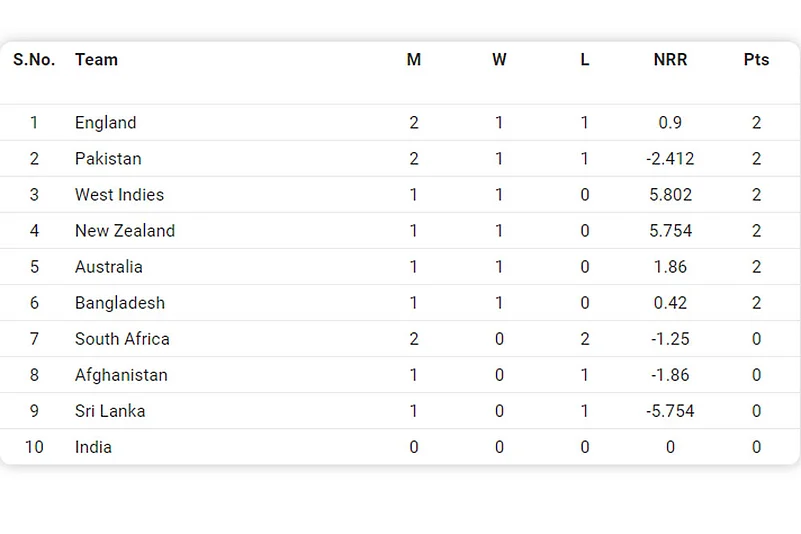Open the Afghanistan team entry
This screenshot has height=534, width=801.
pyautogui.click(x=121, y=375)
